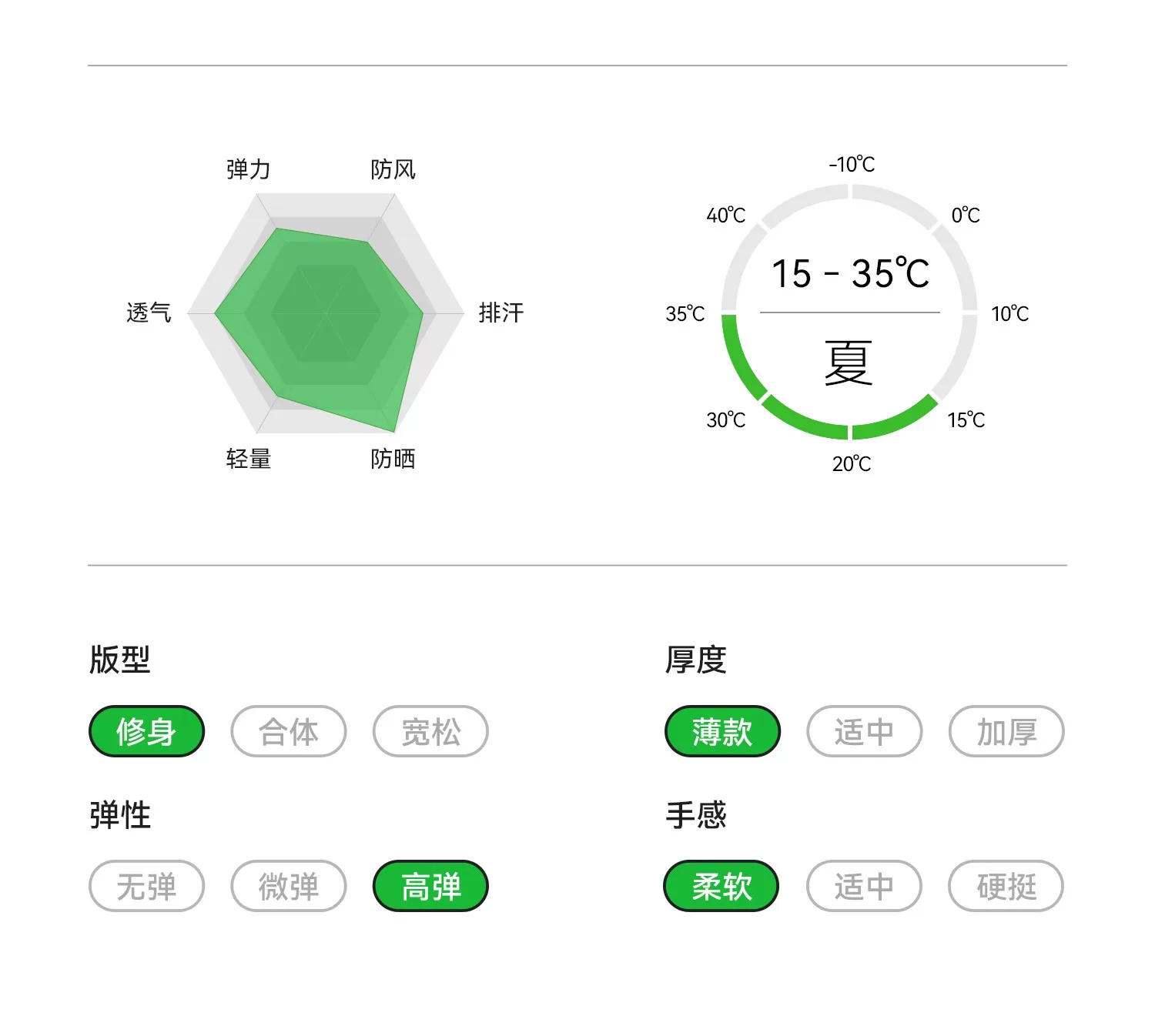Choose the 微弹 elasticity pill
Image resolution: width=1155 pixels, height=1036 pixels.
(x=289, y=886)
